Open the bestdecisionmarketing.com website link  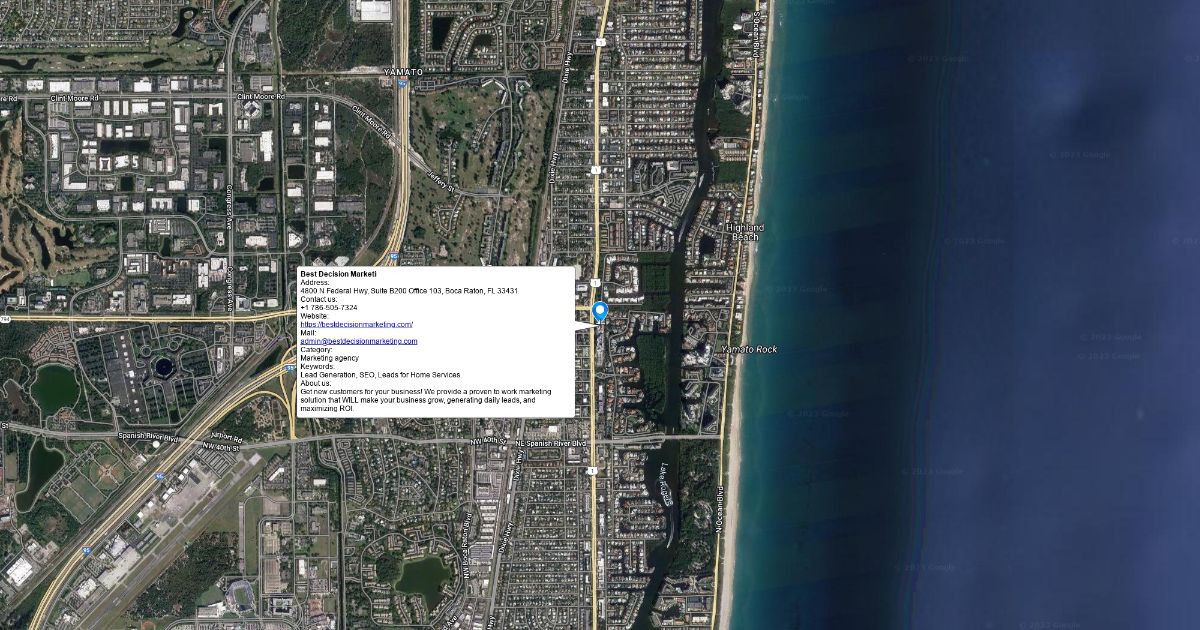tap(357, 325)
